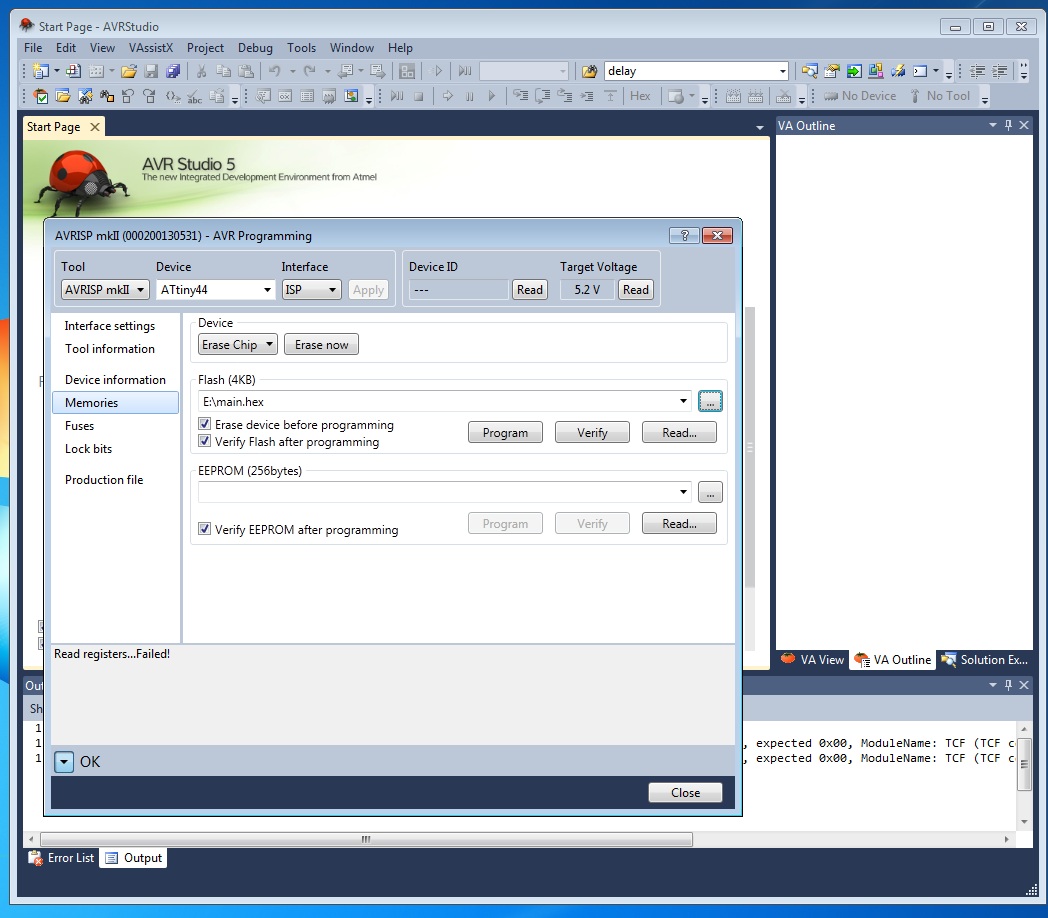
Task: Click the Properties window icon in top toolbar
Action: pos(832,71)
